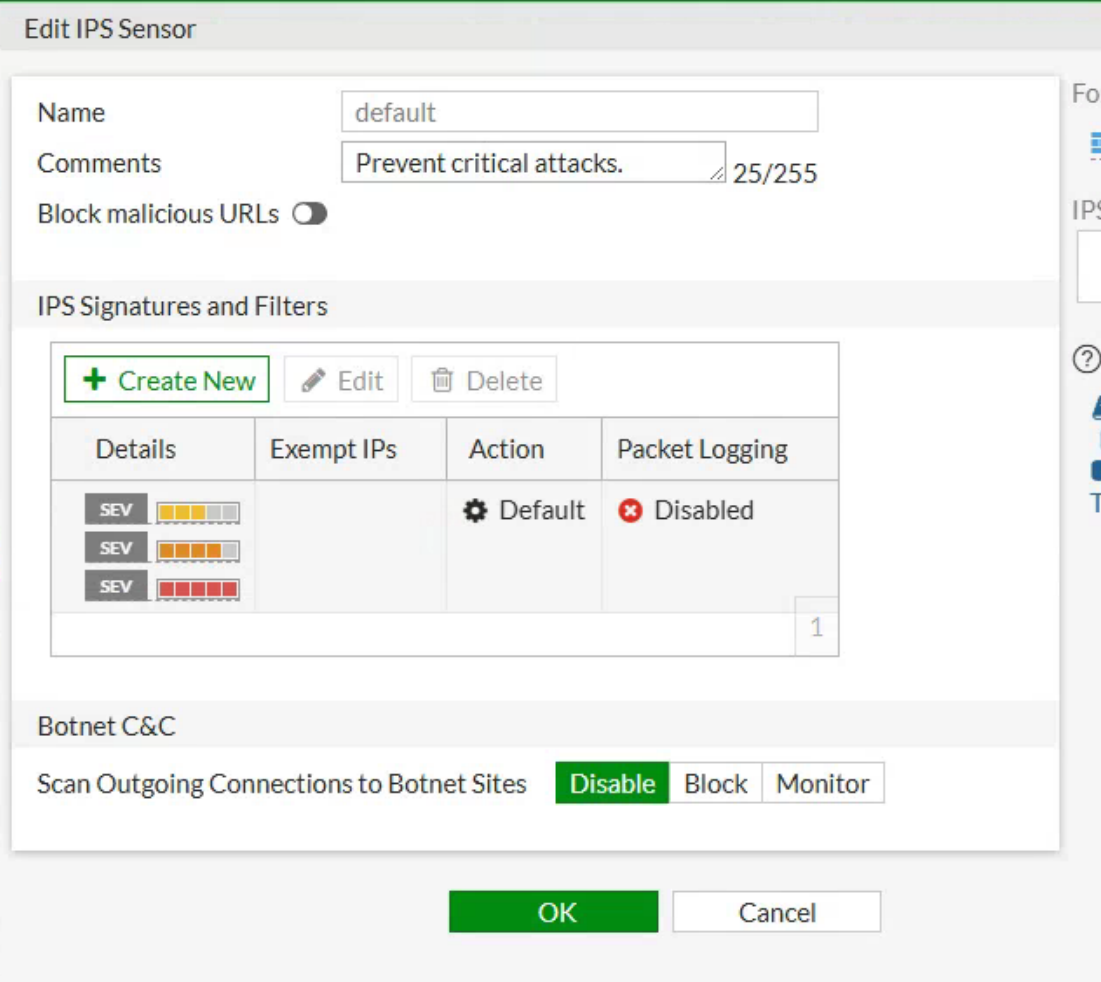Click the yellow medium severity indicator
Screen dimensions: 1101x982
click(198, 513)
